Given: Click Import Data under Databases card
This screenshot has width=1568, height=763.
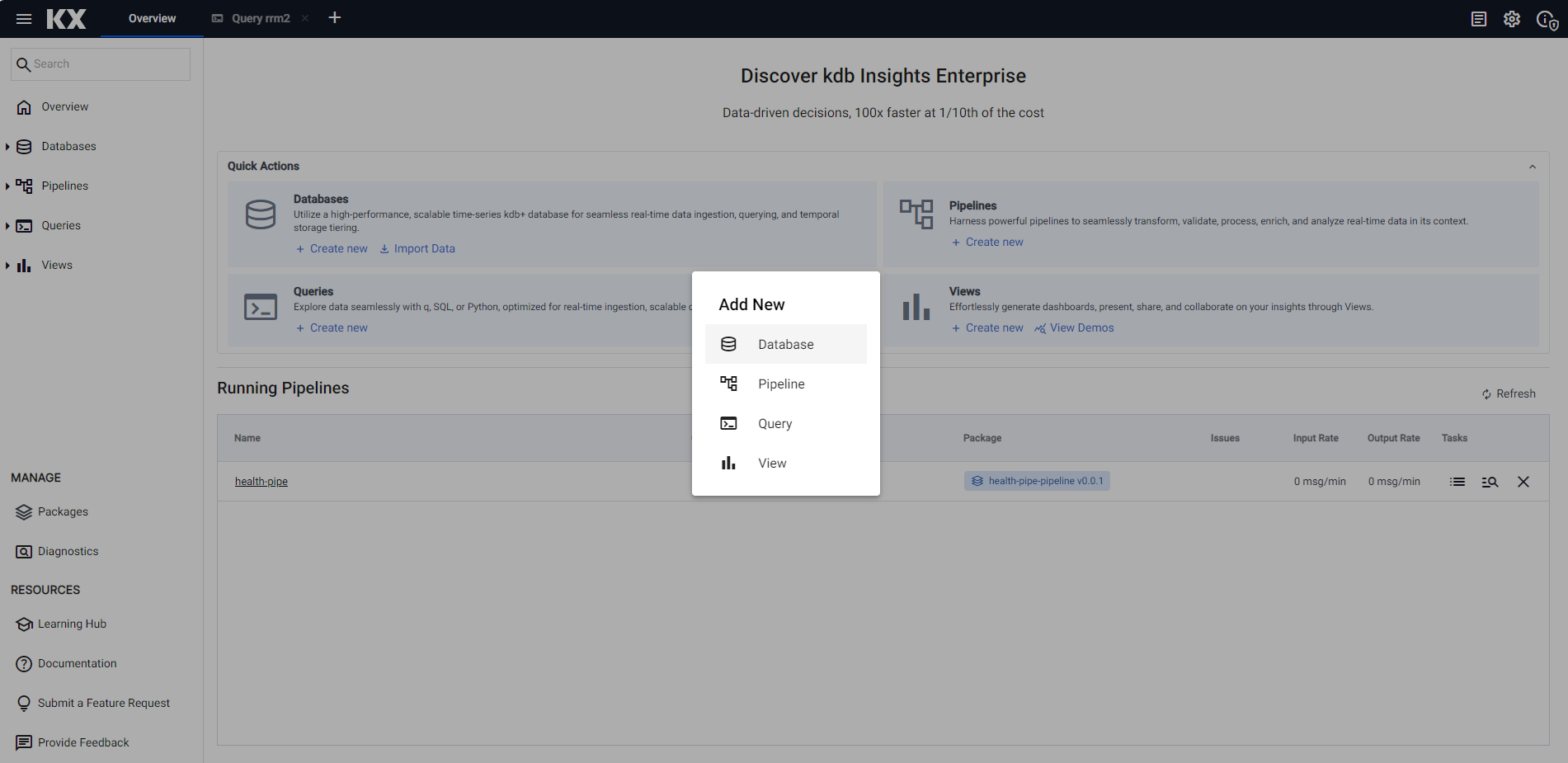Looking at the screenshot, I should pos(417,248).
